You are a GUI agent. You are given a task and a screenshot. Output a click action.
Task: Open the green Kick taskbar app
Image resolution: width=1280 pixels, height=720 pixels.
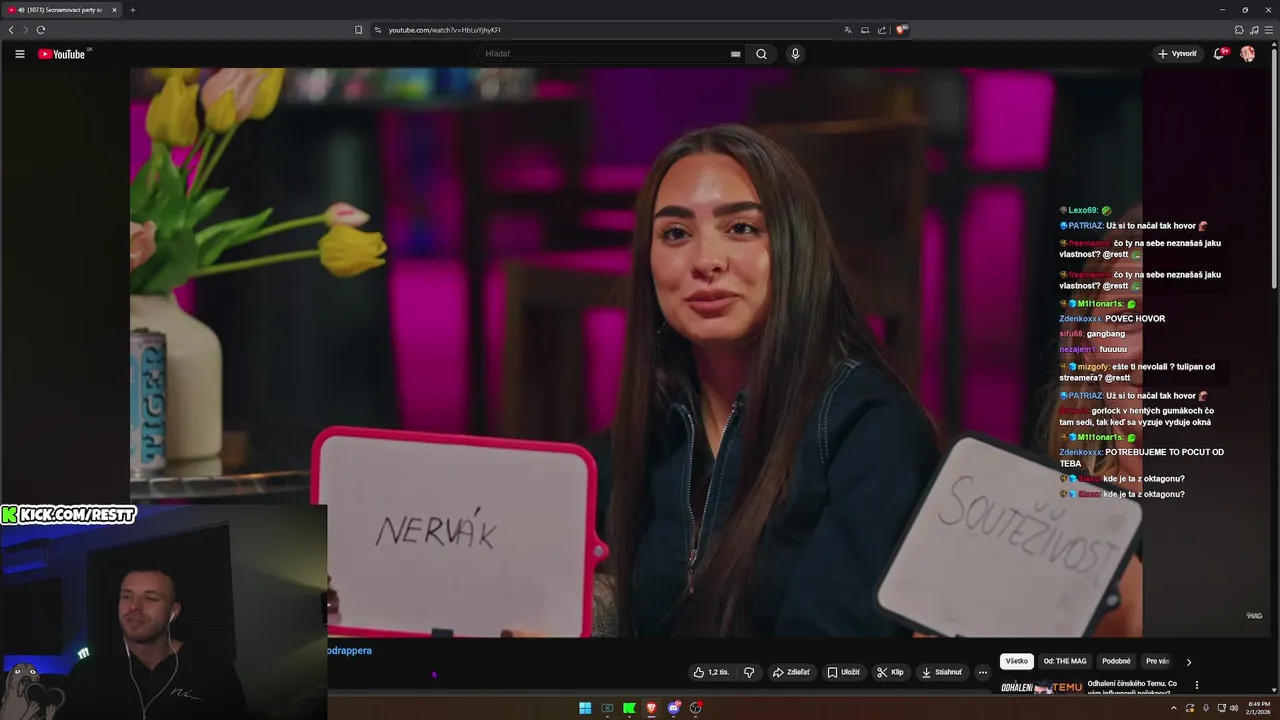click(629, 708)
